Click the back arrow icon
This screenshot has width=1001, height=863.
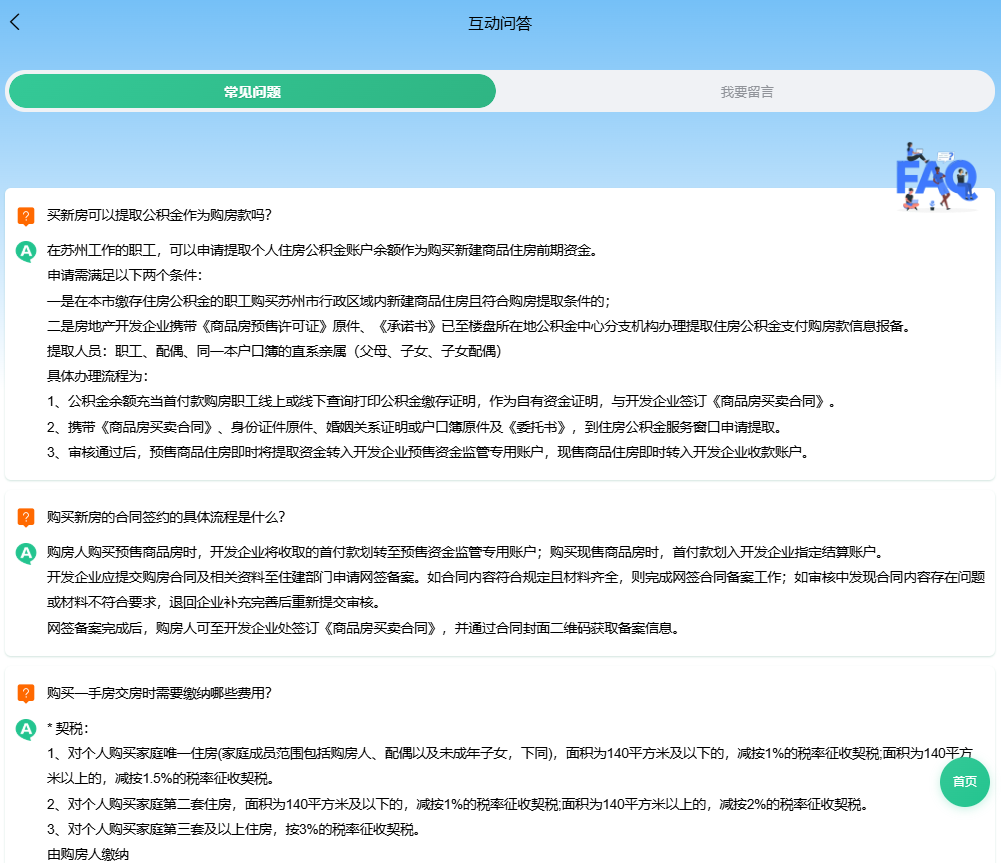click(15, 22)
